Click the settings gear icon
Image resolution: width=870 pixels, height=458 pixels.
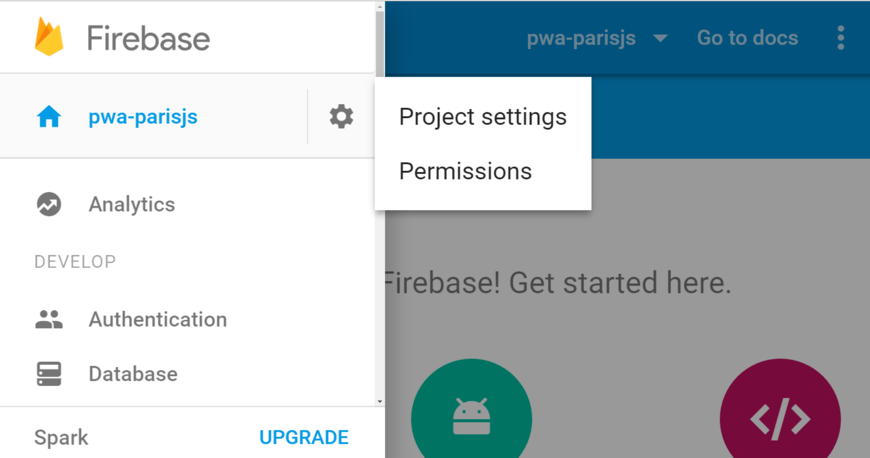coord(341,117)
